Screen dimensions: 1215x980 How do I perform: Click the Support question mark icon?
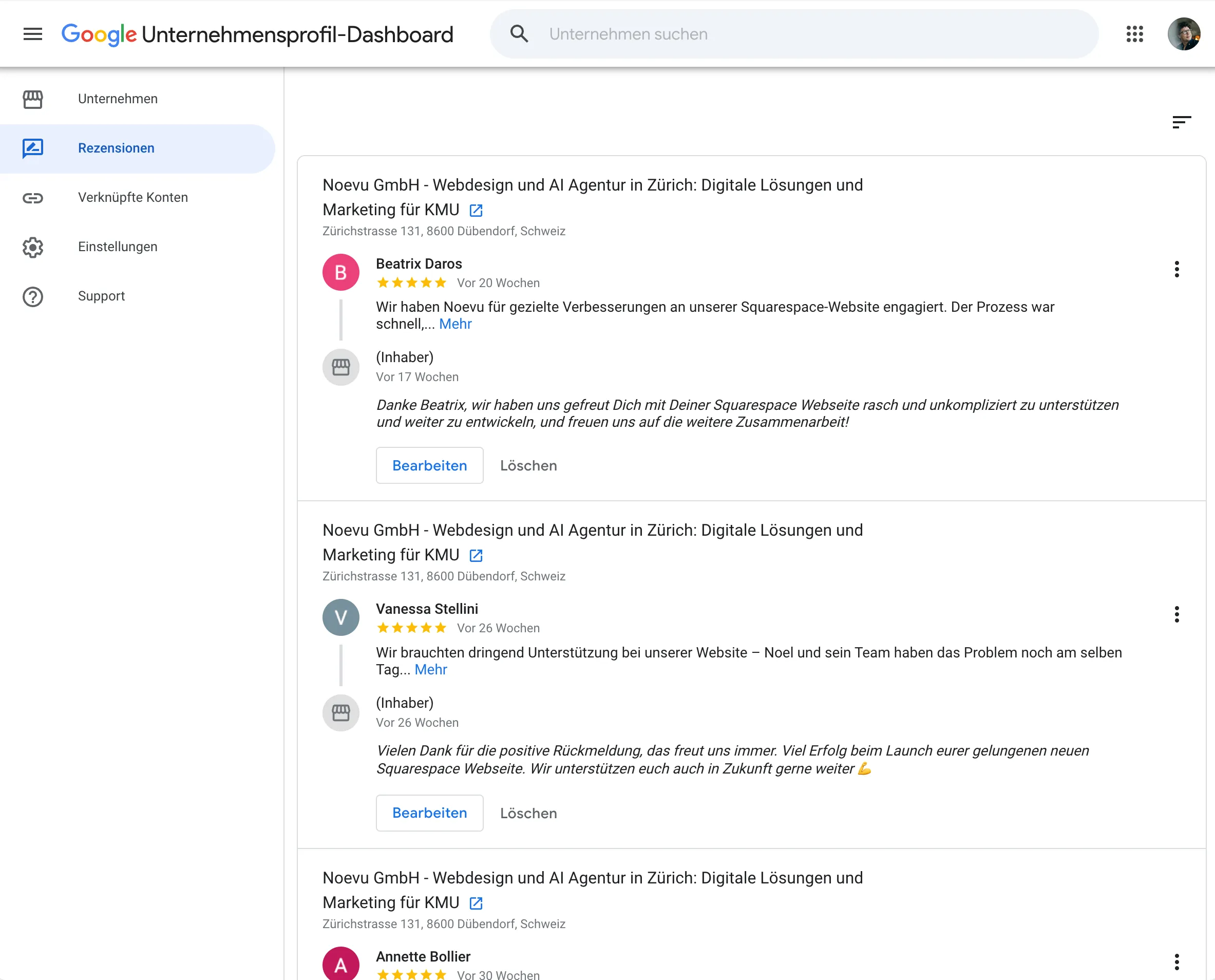(x=33, y=296)
